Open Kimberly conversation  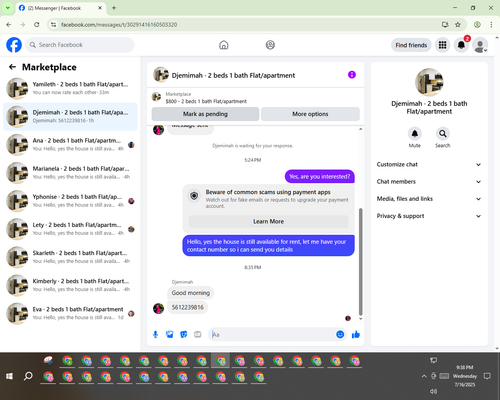[x=70, y=285]
